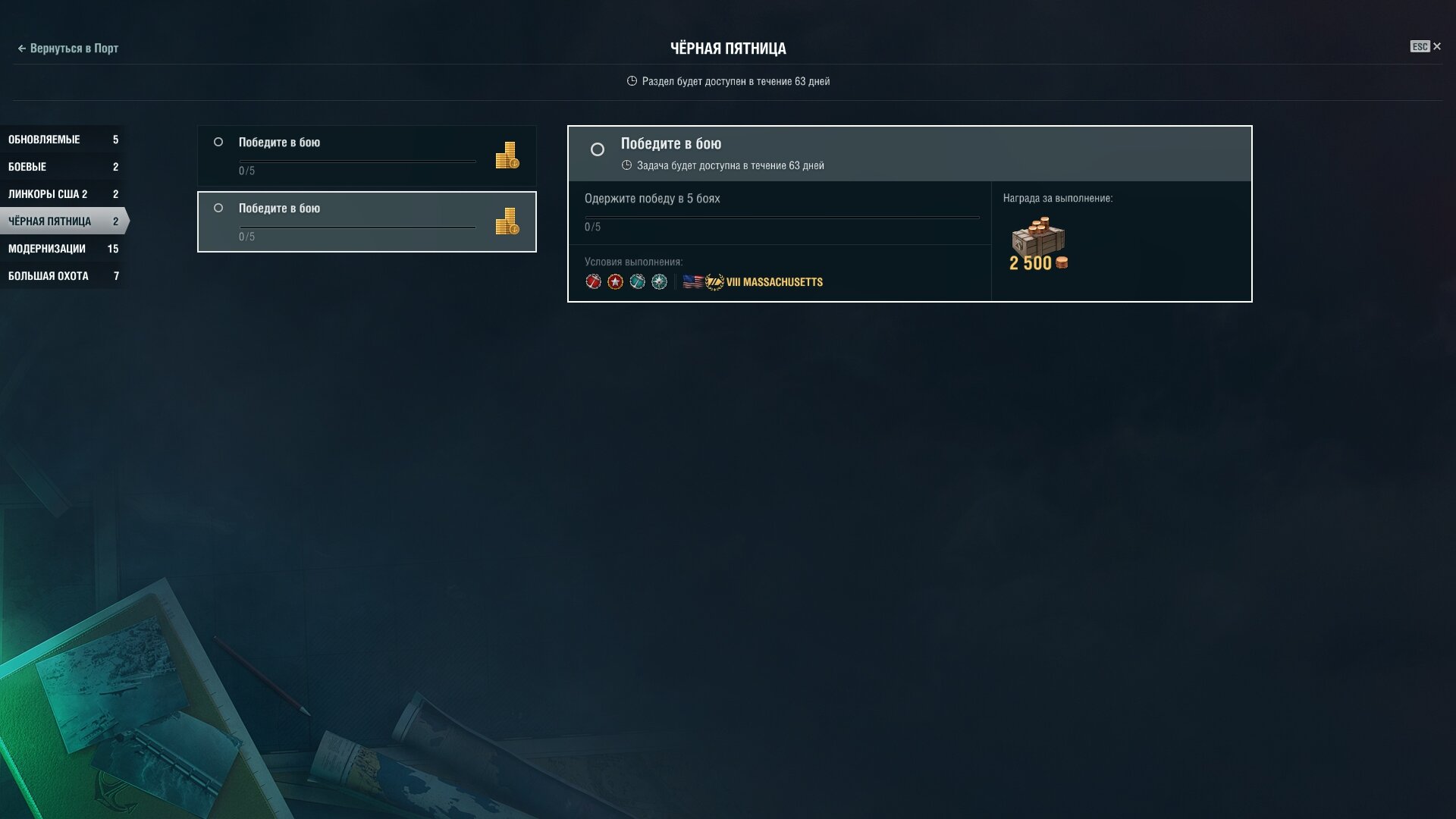This screenshot has height=819, width=1456.
Task: Click the red anchor battle type icon
Action: click(x=594, y=282)
